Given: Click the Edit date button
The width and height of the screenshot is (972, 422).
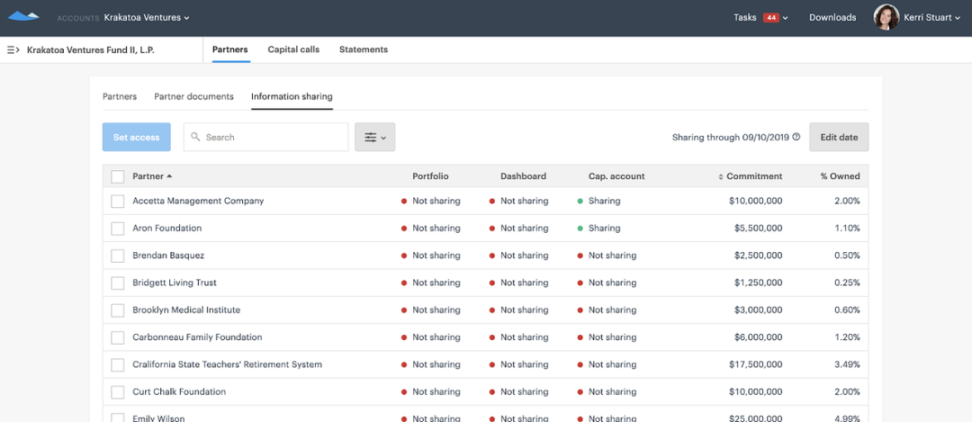Looking at the screenshot, I should (838, 137).
